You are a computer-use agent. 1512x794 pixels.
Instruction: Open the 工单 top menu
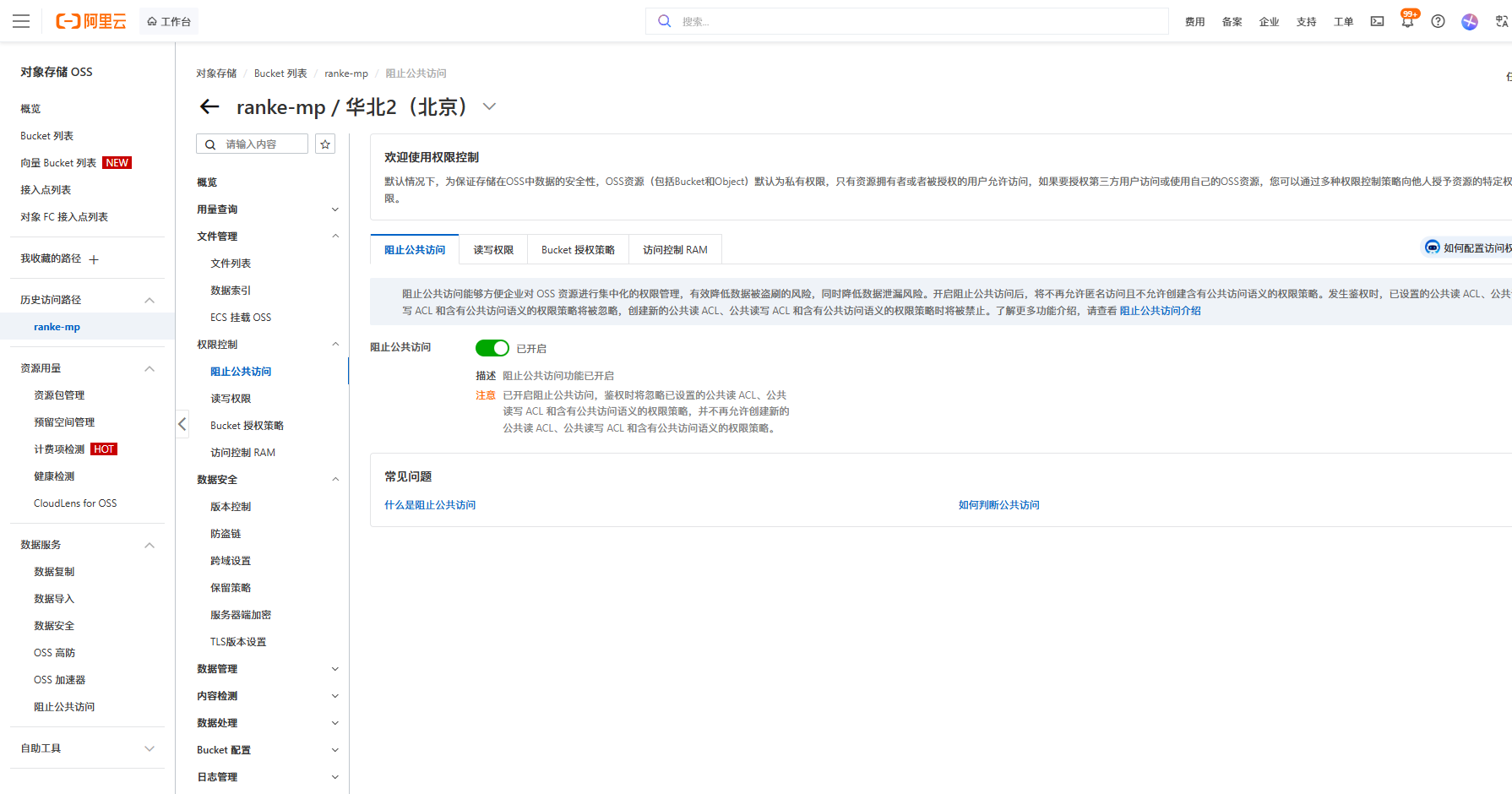pos(1343,22)
